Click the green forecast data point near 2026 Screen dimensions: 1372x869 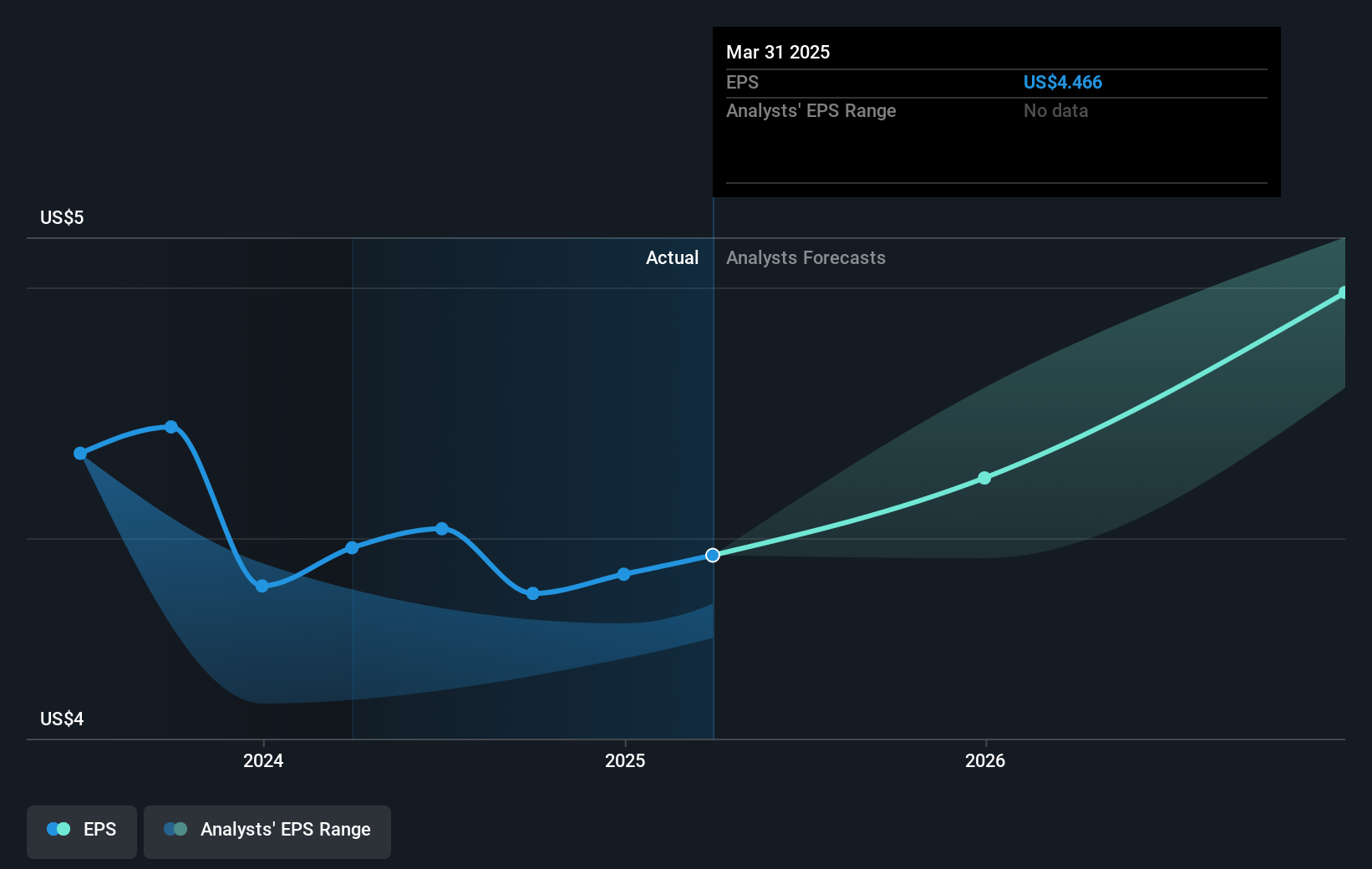(984, 478)
